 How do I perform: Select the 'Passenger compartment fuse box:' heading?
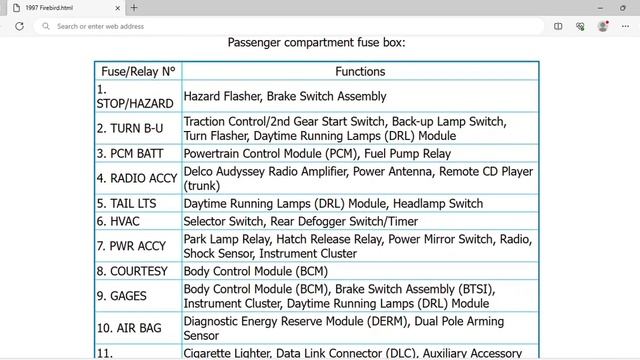coord(316,42)
